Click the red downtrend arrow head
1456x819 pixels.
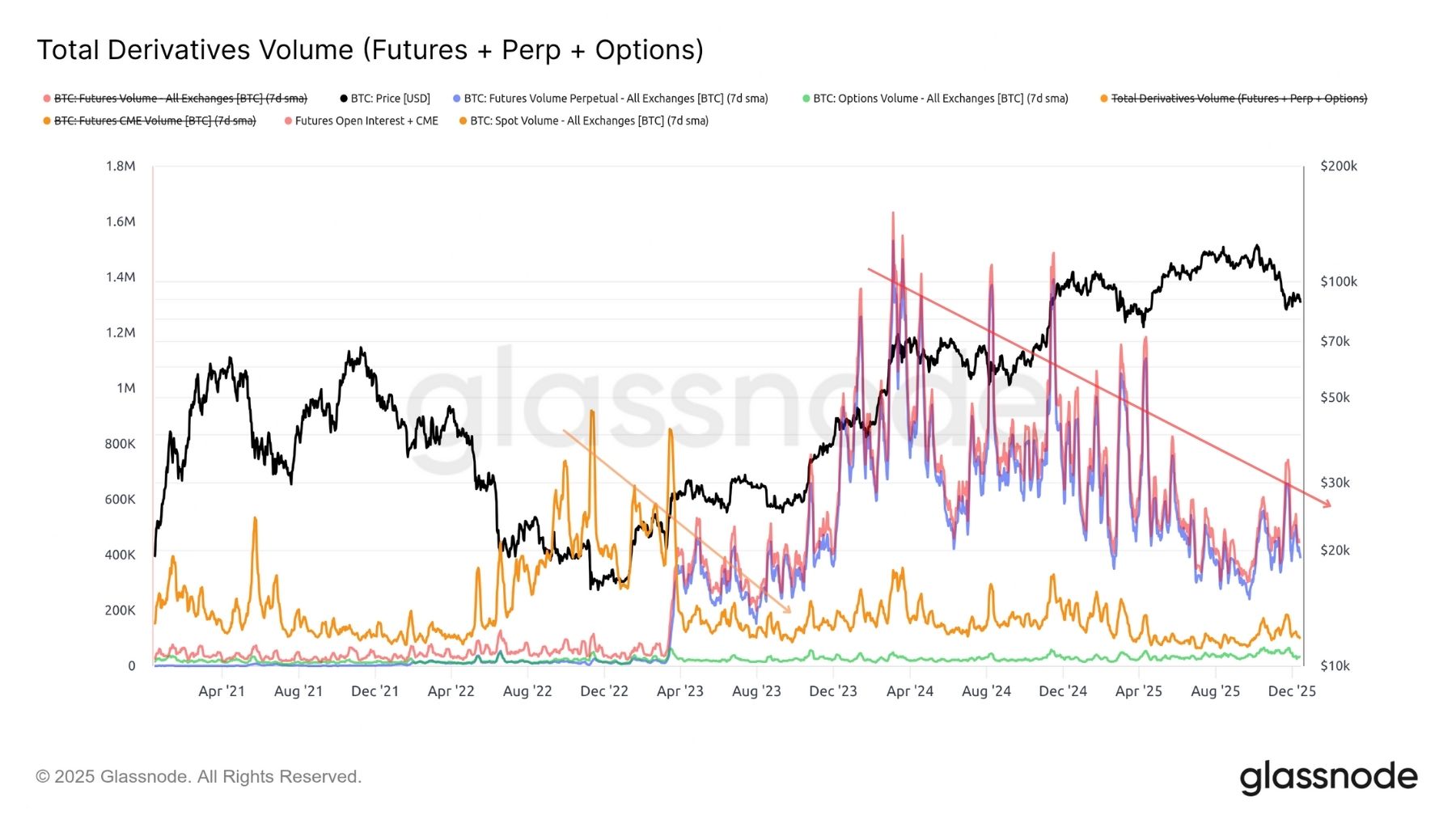1327,505
